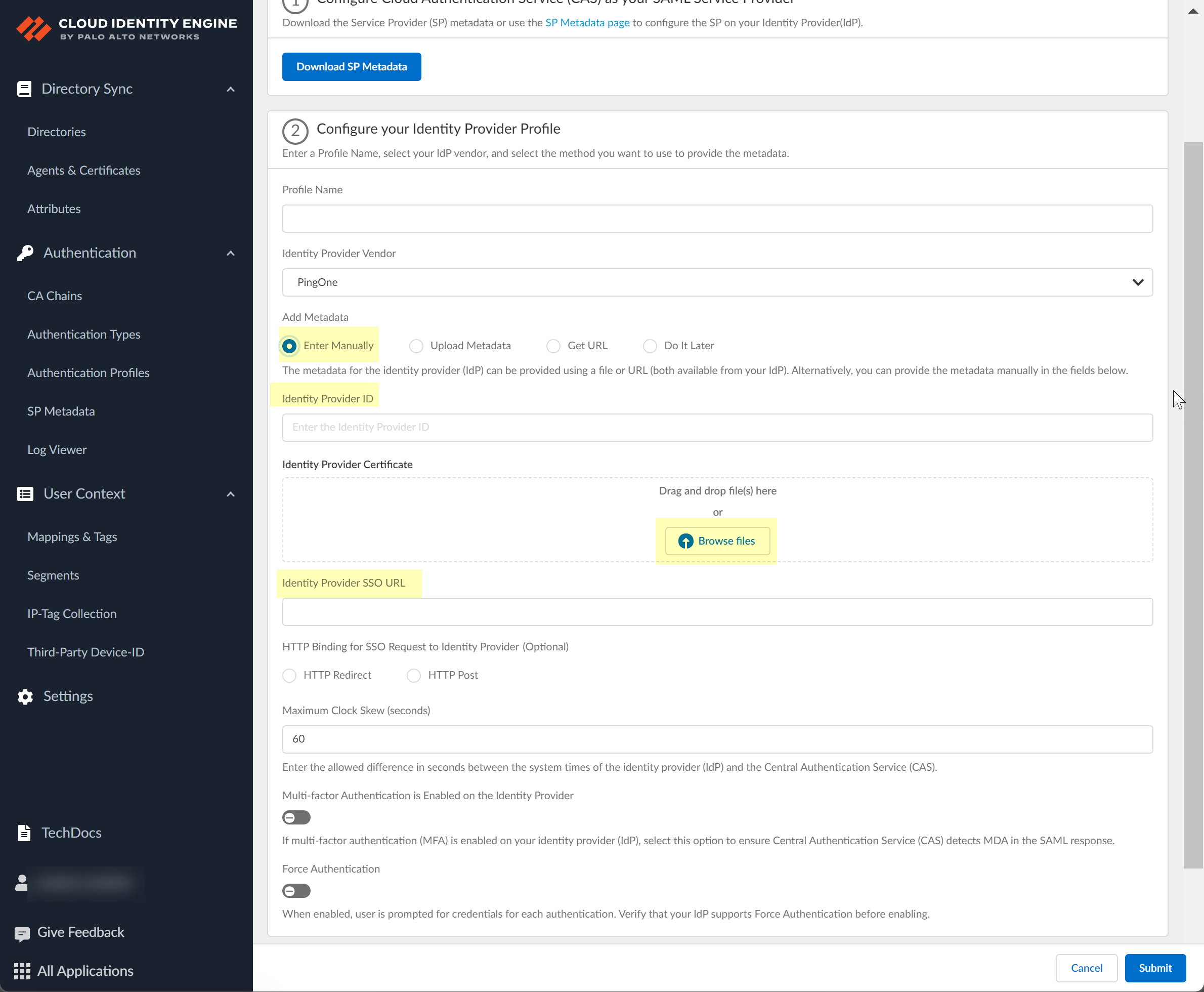Click the Directory Sync sidebar icon
Screen dimensions: 1204x992
pos(24,89)
